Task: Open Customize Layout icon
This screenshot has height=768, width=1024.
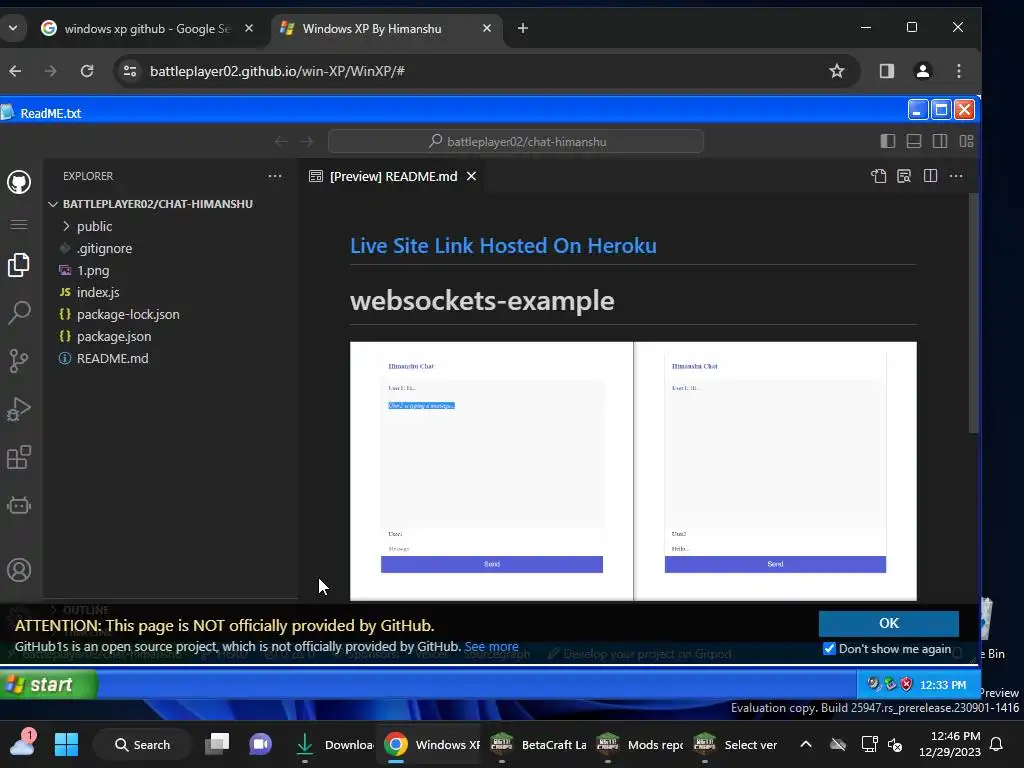Action: (x=967, y=141)
